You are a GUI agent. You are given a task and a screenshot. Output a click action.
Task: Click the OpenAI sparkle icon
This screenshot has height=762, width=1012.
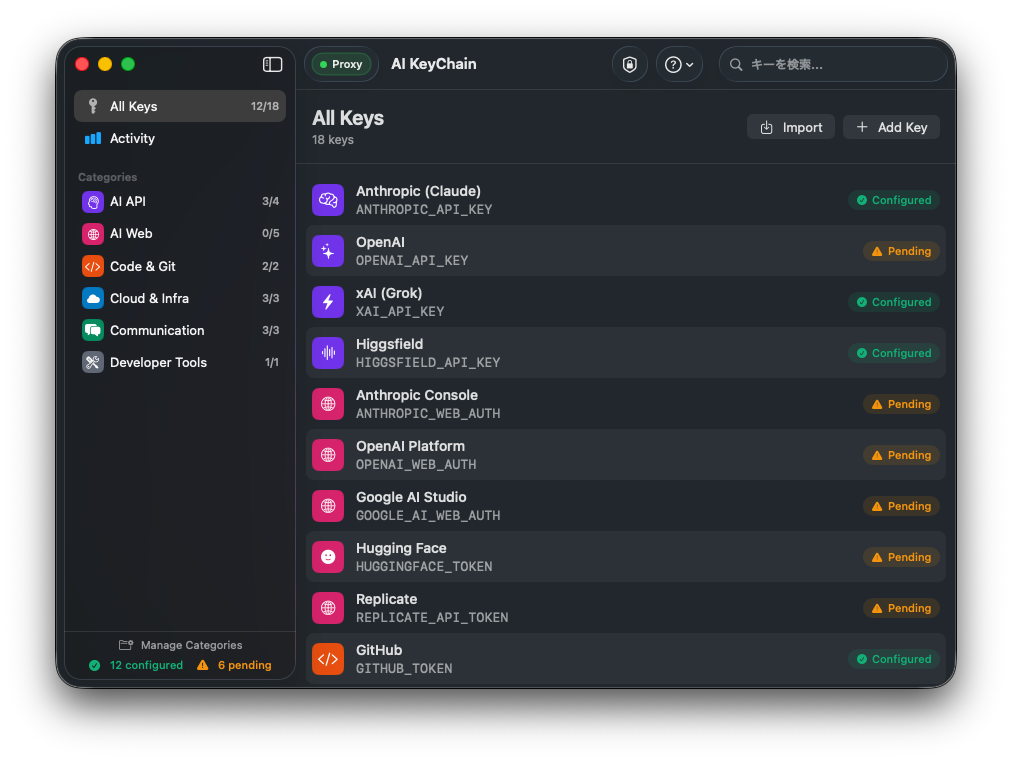click(x=328, y=251)
